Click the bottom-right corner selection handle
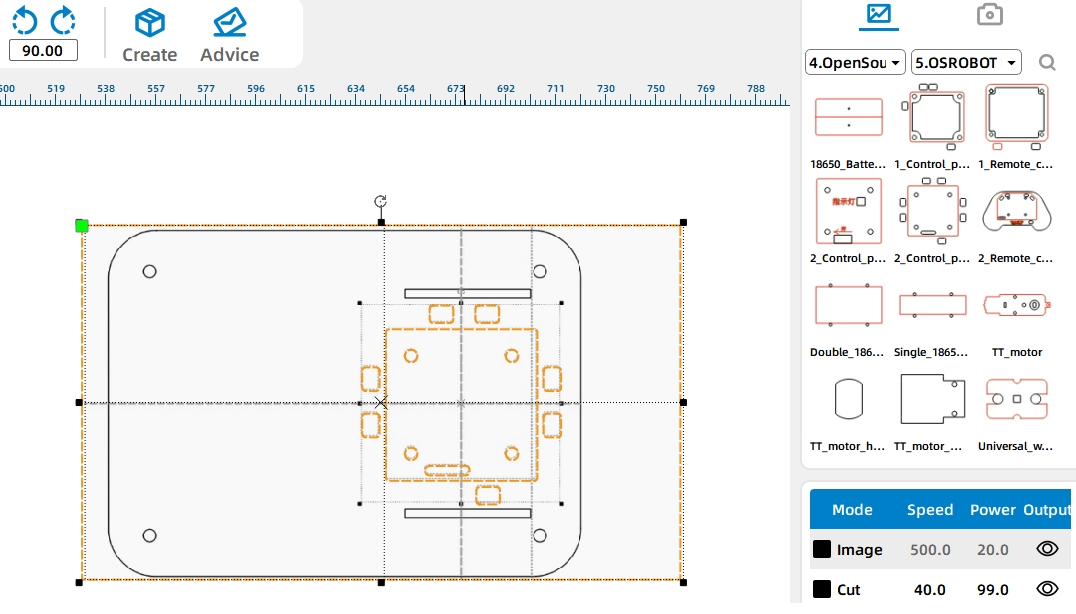1076x614 pixels. click(x=683, y=582)
